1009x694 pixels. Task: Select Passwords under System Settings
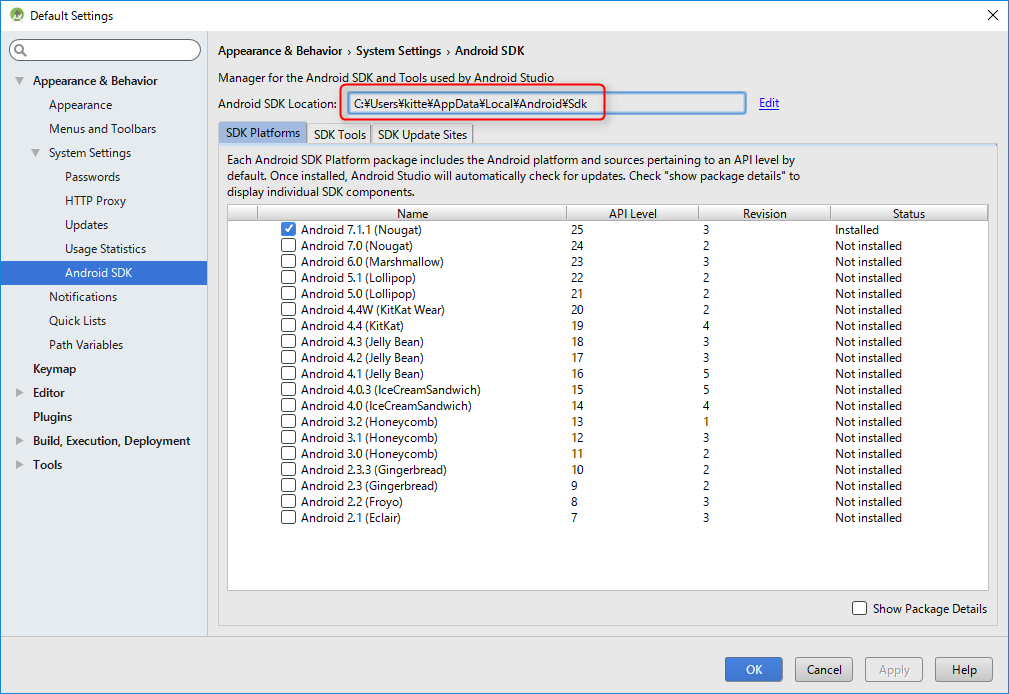click(x=92, y=176)
